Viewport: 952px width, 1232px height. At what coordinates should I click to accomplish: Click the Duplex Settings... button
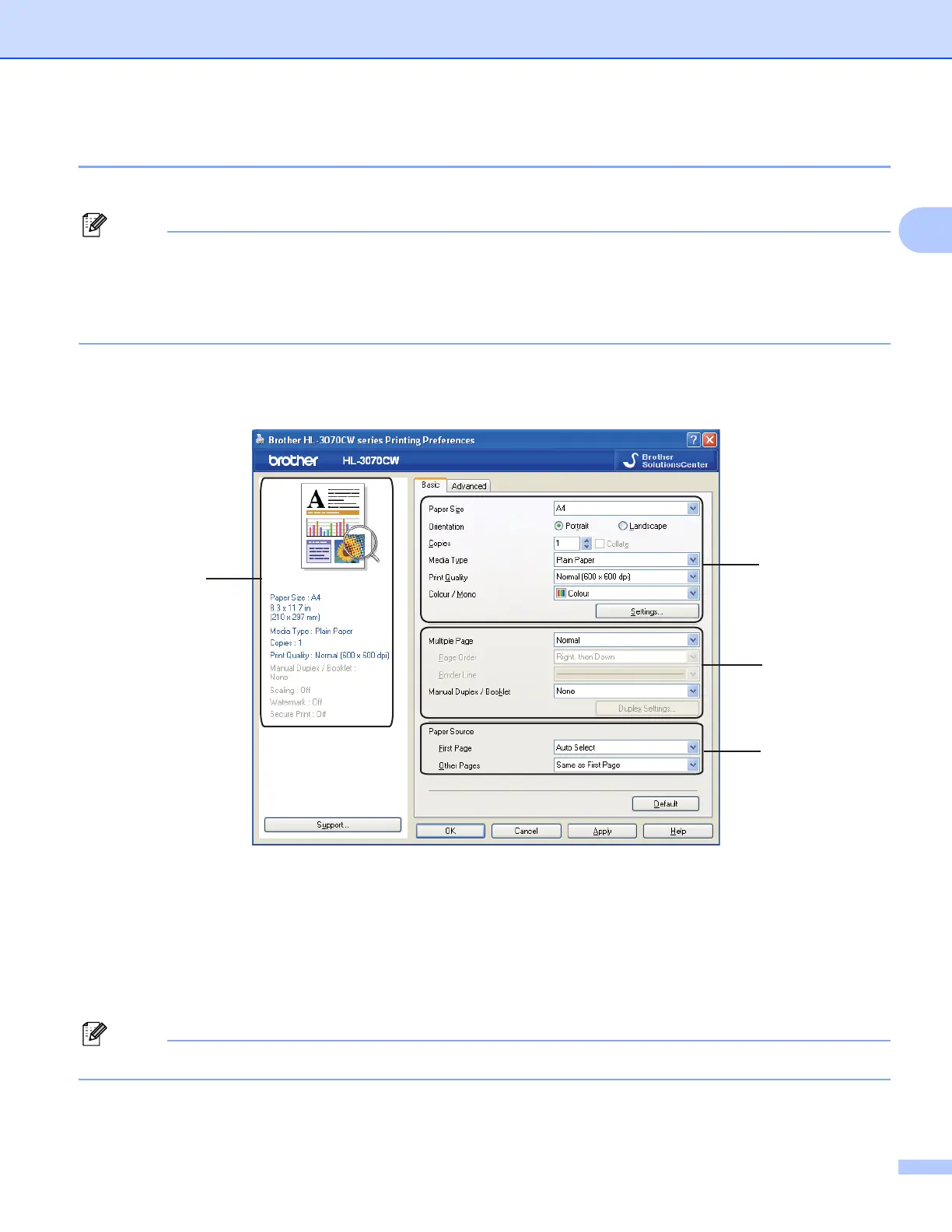(x=647, y=709)
